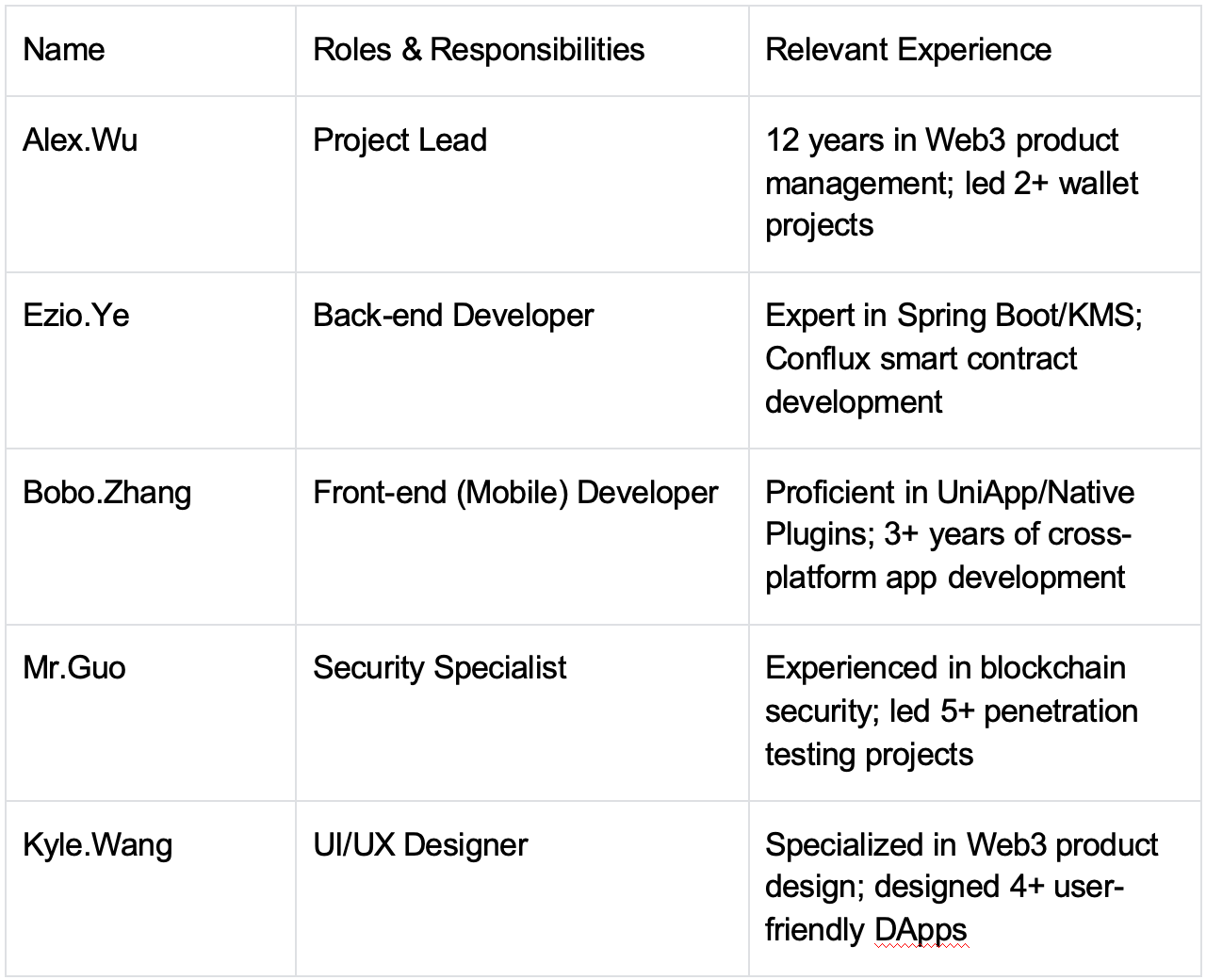Select the Front-end (Mobile) Developer cell

[x=515, y=492]
